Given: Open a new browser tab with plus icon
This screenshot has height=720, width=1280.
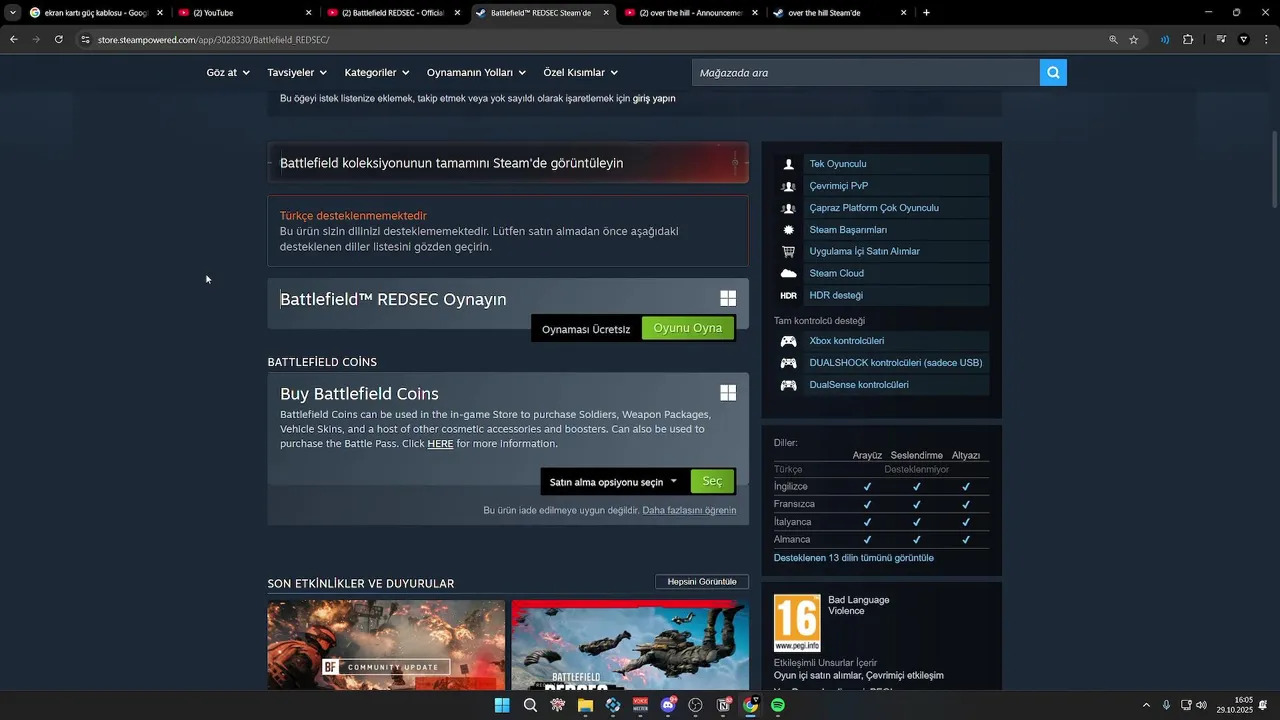Looking at the screenshot, I should (926, 13).
